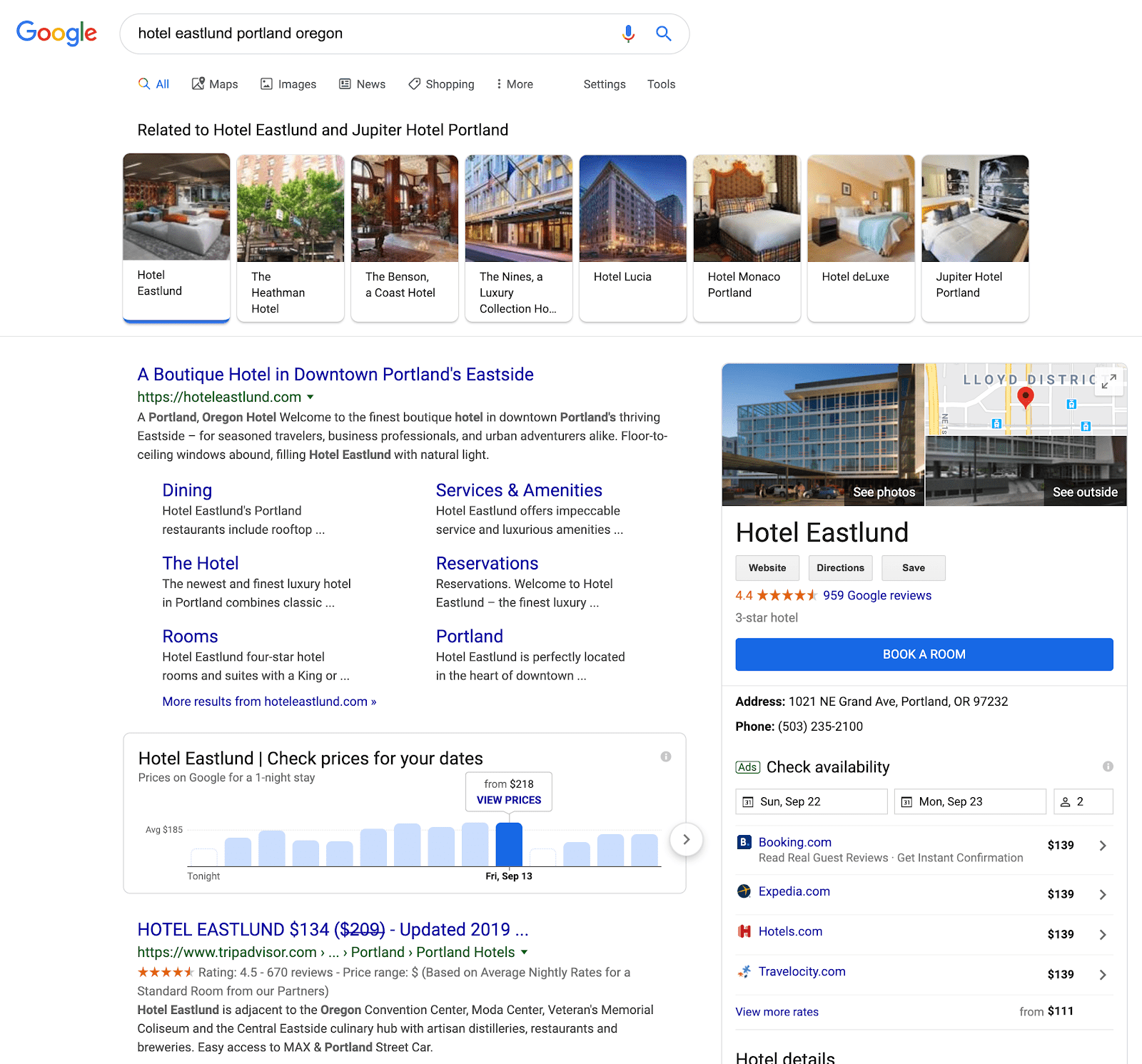Open The Heathman Hotel carousel card
The width and height of the screenshot is (1142, 1064).
point(290,238)
